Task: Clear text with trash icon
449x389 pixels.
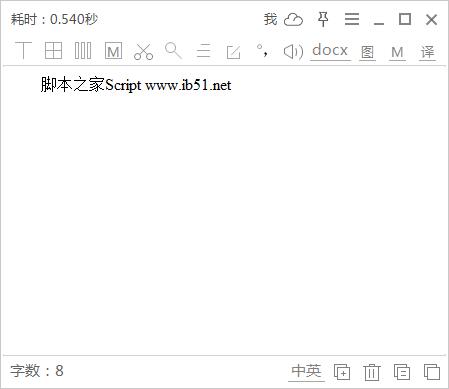Action: pyautogui.click(x=372, y=372)
